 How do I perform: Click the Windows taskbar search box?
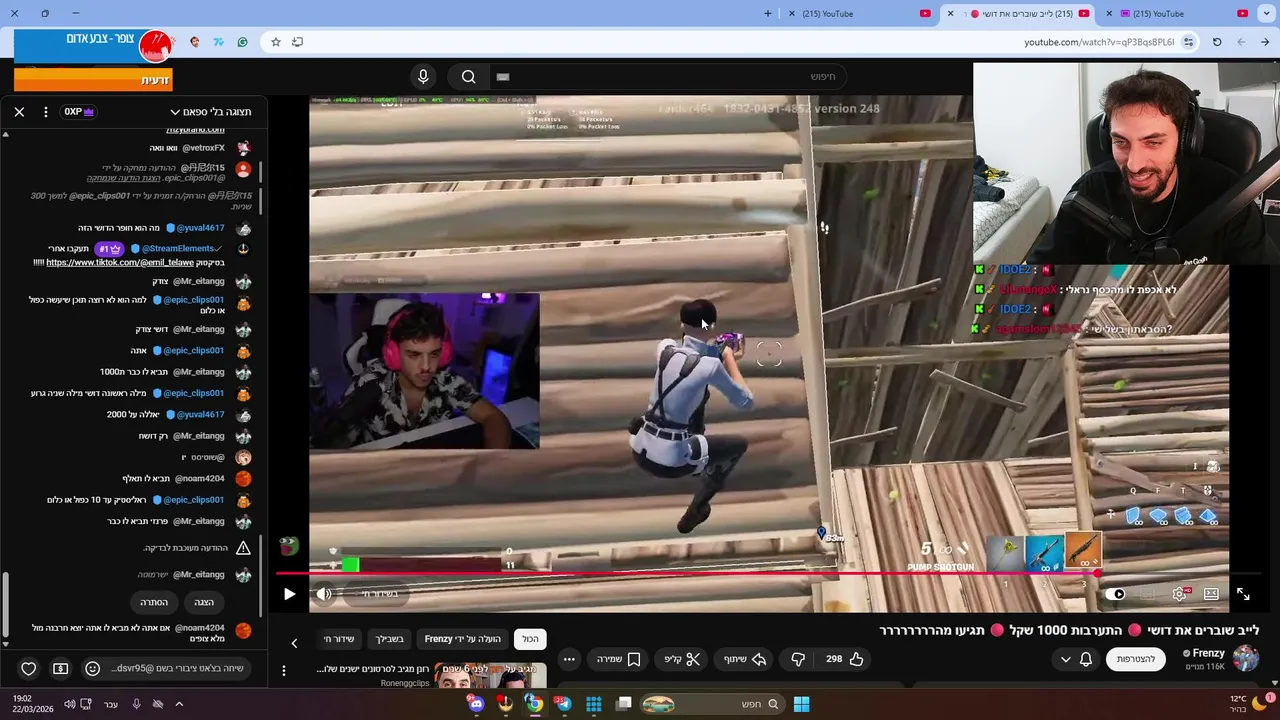point(711,704)
